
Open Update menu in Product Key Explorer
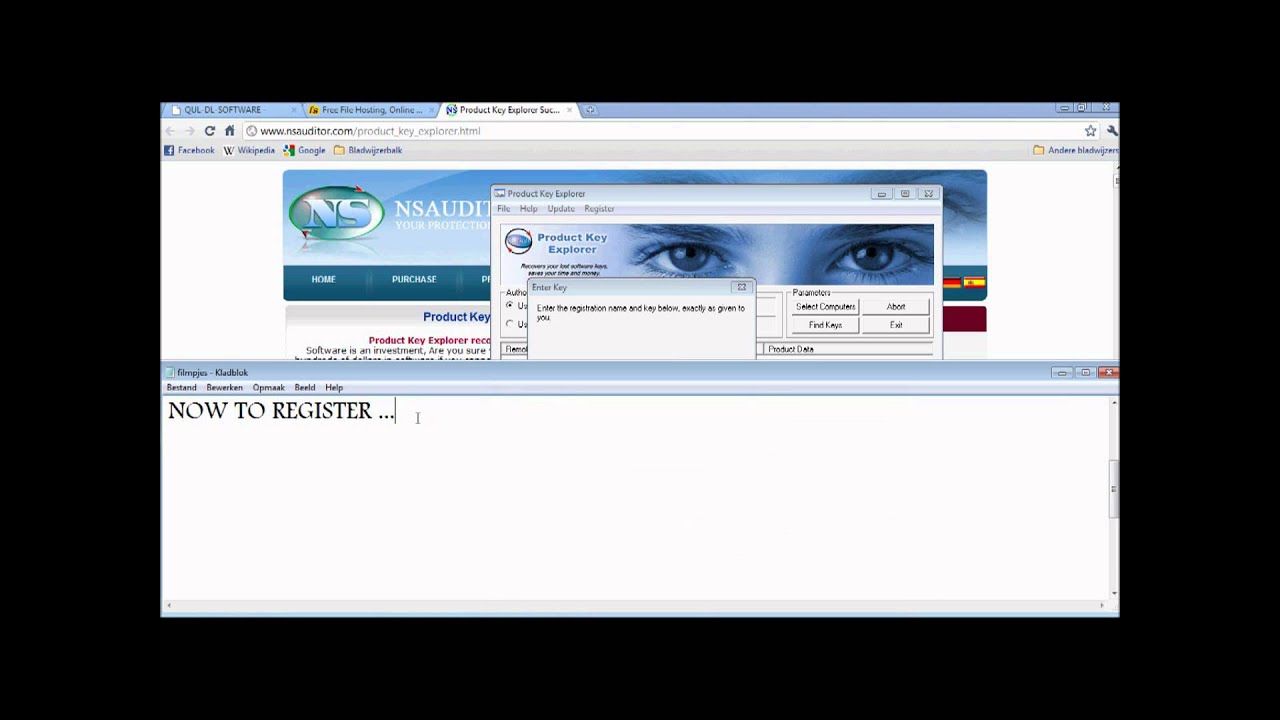[561, 209]
